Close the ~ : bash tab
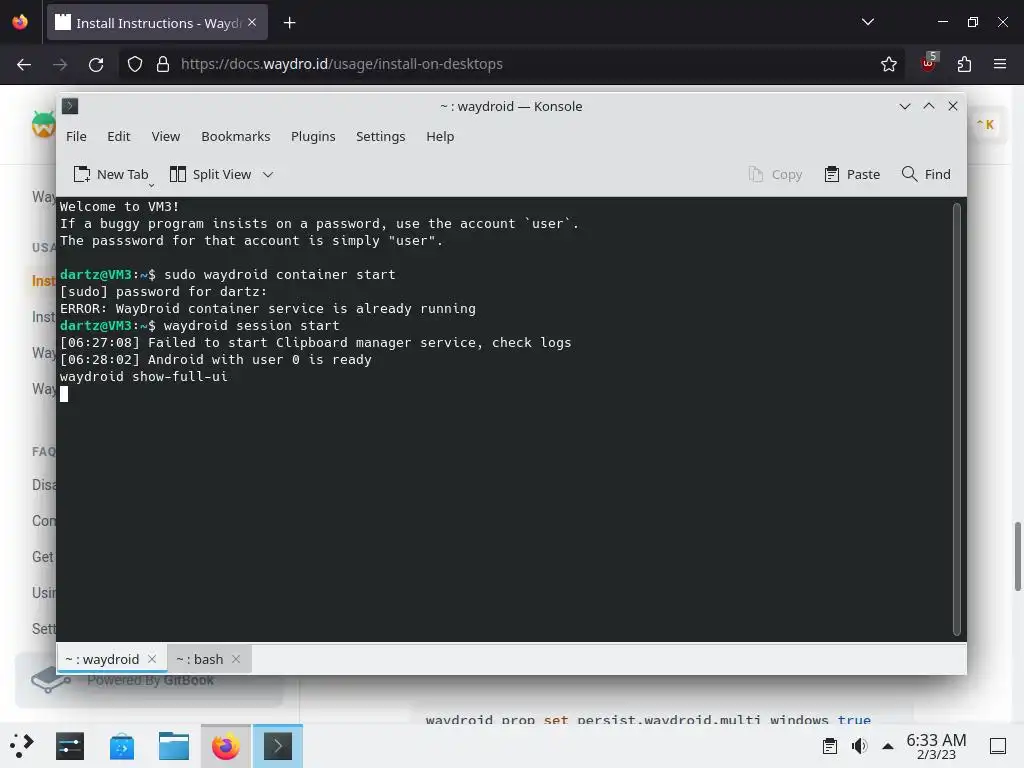This screenshot has width=1024, height=768. click(236, 660)
